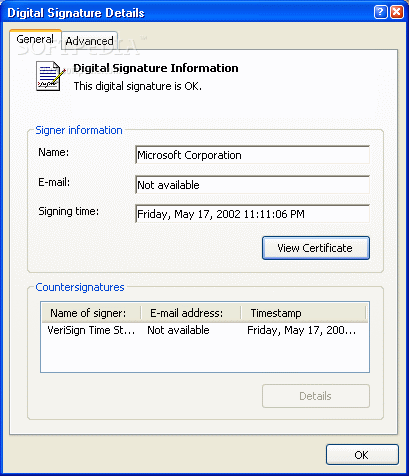409x476 pixels.
Task: Sort by Name of signer column
Action: pos(91,313)
